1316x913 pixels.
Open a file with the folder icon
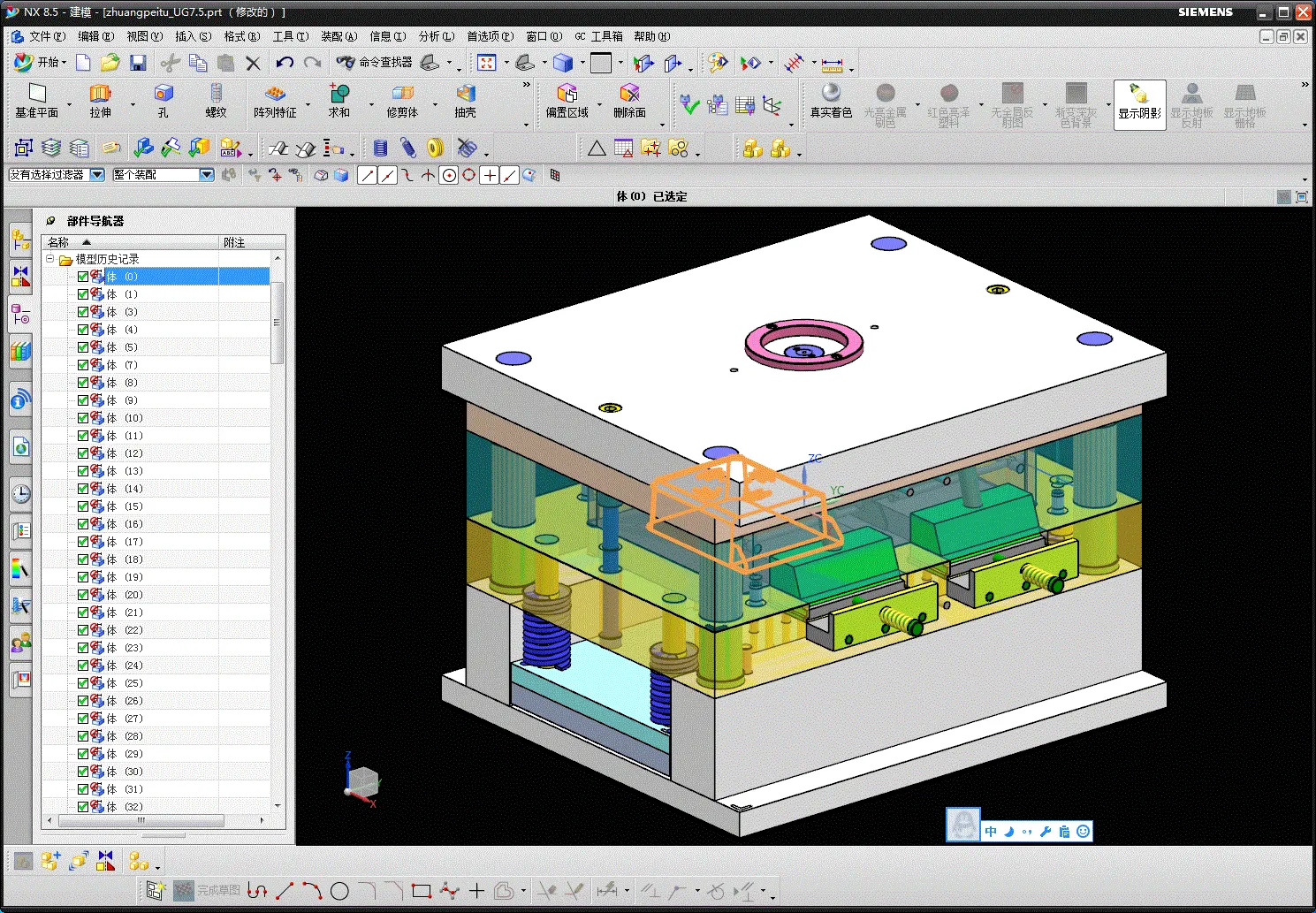coord(110,62)
